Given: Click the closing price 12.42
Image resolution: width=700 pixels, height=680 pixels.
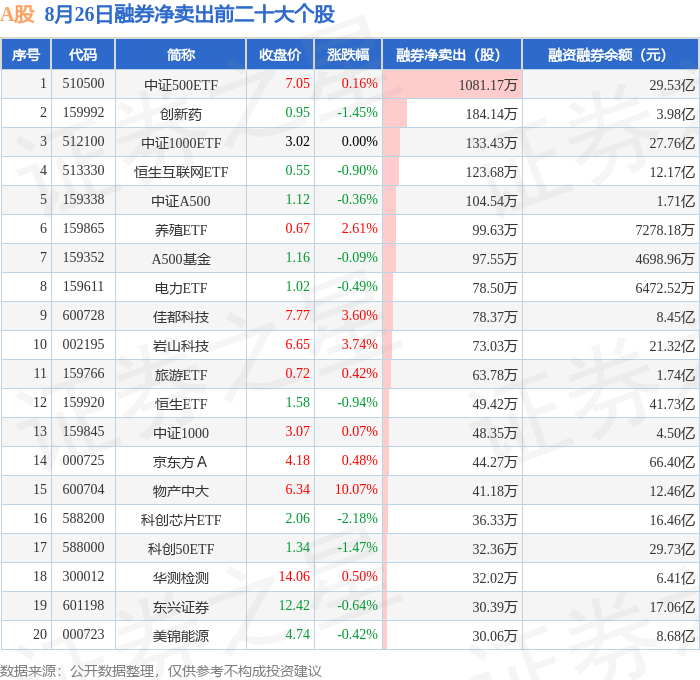Looking at the screenshot, I should [x=294, y=606].
